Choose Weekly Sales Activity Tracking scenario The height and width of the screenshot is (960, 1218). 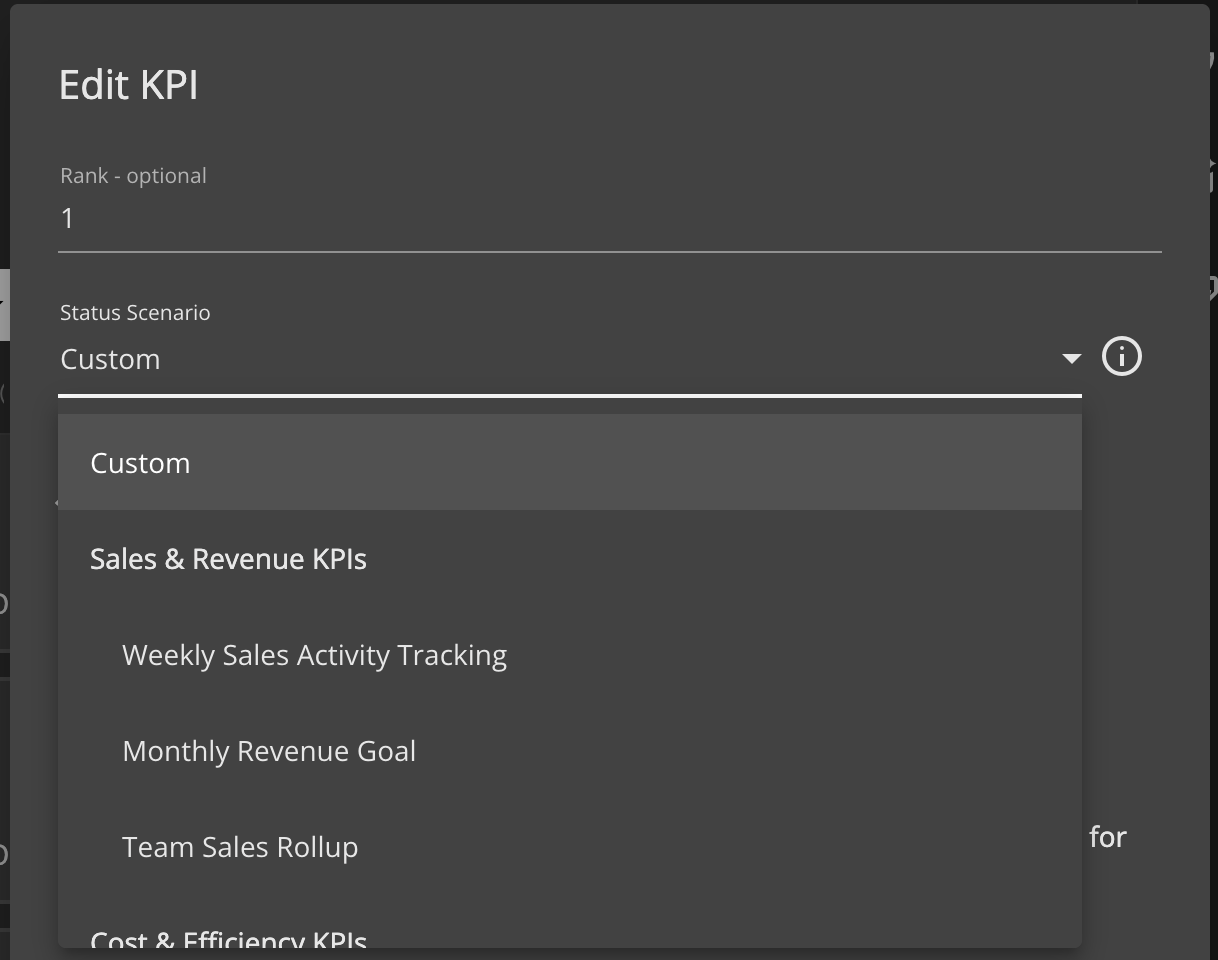[570, 655]
